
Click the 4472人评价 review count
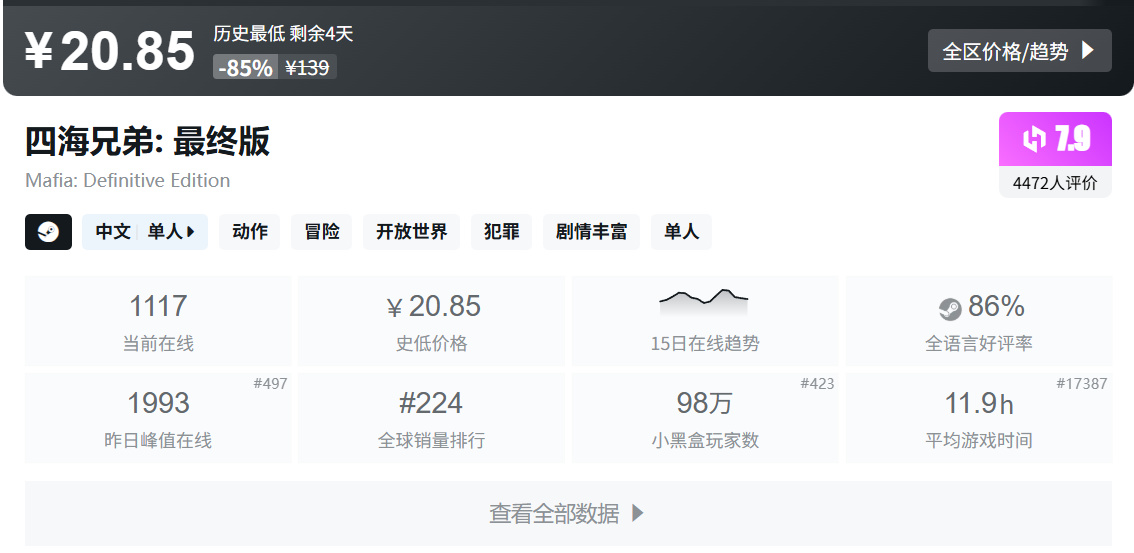click(x=1055, y=182)
